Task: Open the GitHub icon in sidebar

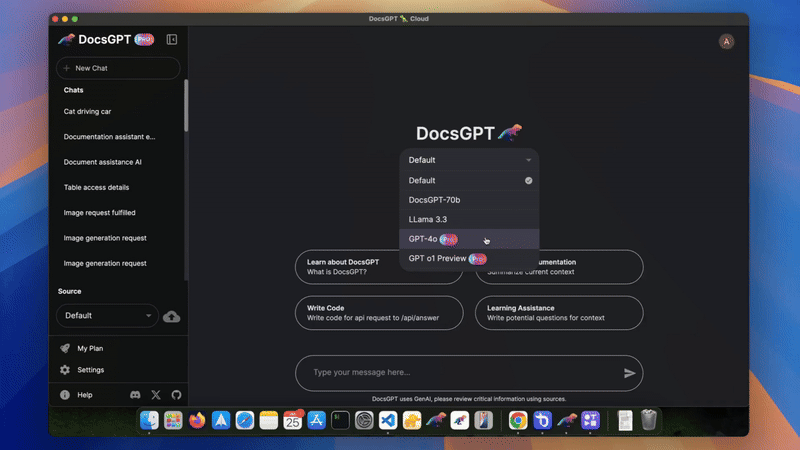Action: point(177,395)
